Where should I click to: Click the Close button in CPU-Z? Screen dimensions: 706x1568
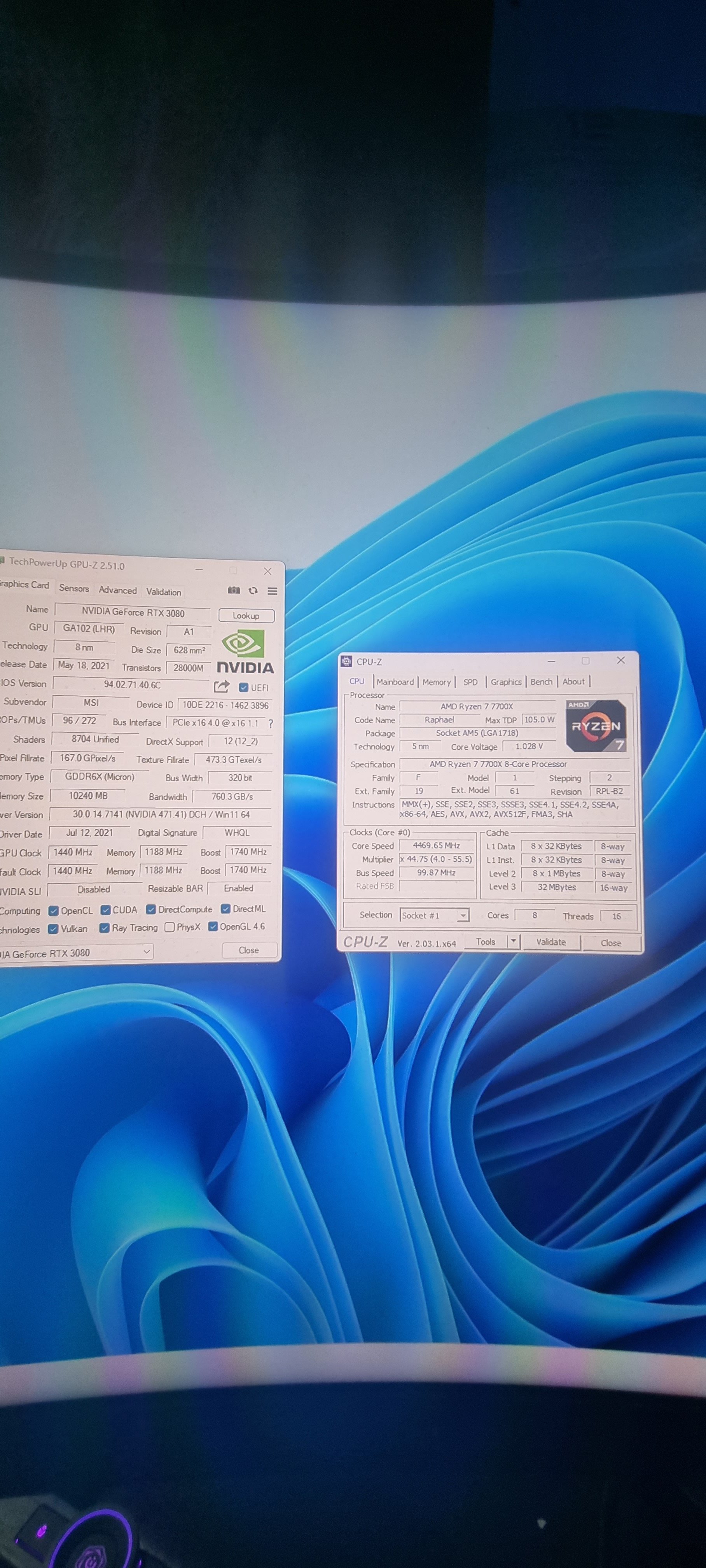(611, 943)
